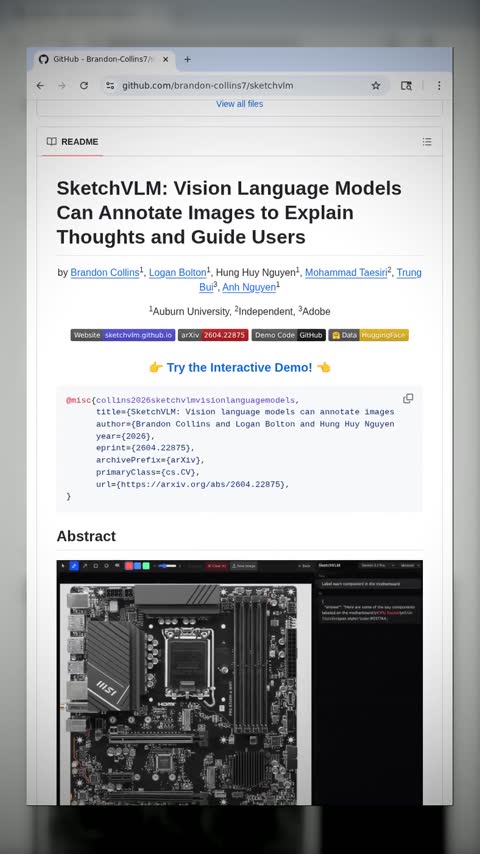This screenshot has width=480, height=854.
Task: Copy the BibTeX citation code
Action: 408,399
